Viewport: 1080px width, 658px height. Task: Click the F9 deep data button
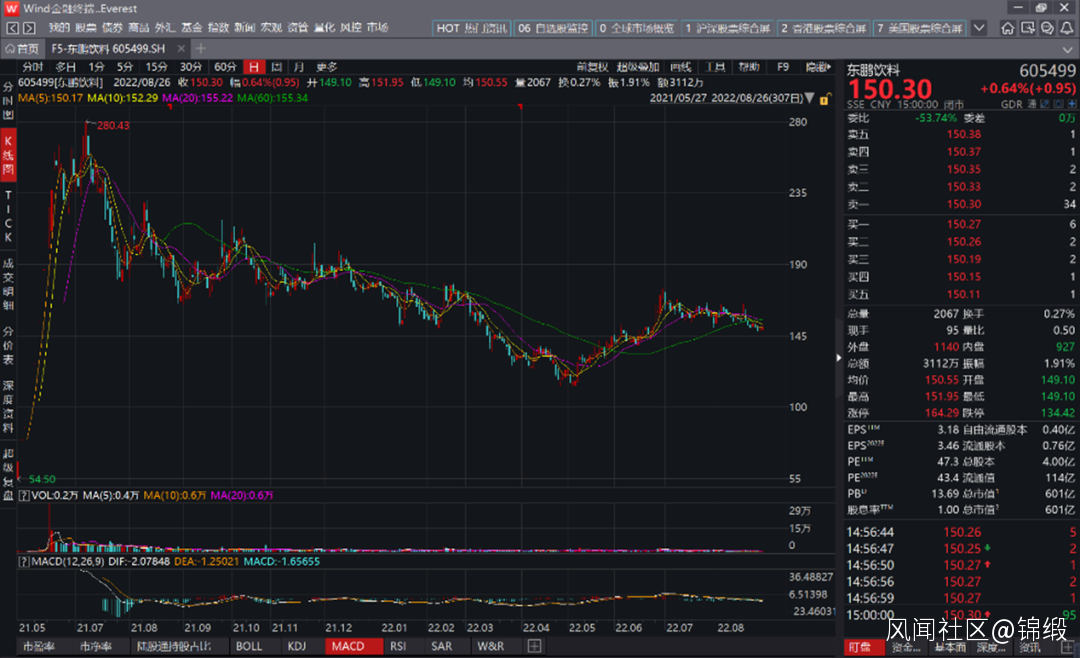782,67
